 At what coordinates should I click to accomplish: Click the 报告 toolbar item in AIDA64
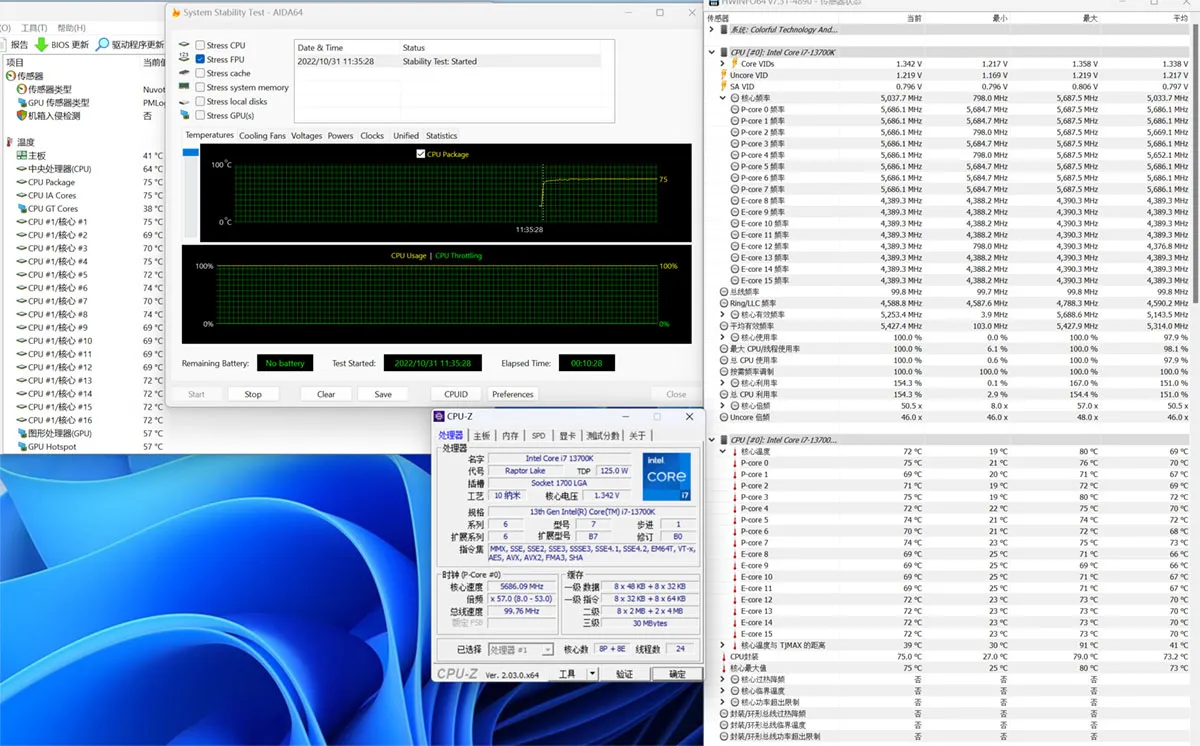coord(19,44)
